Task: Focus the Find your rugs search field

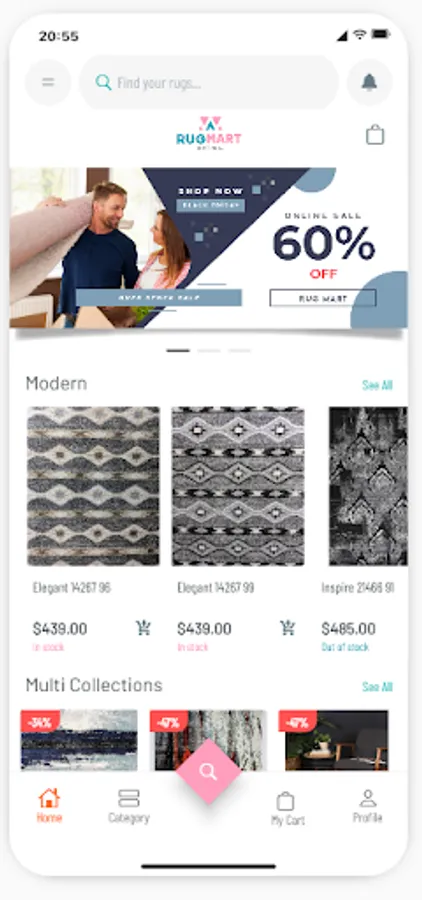Action: [209, 83]
